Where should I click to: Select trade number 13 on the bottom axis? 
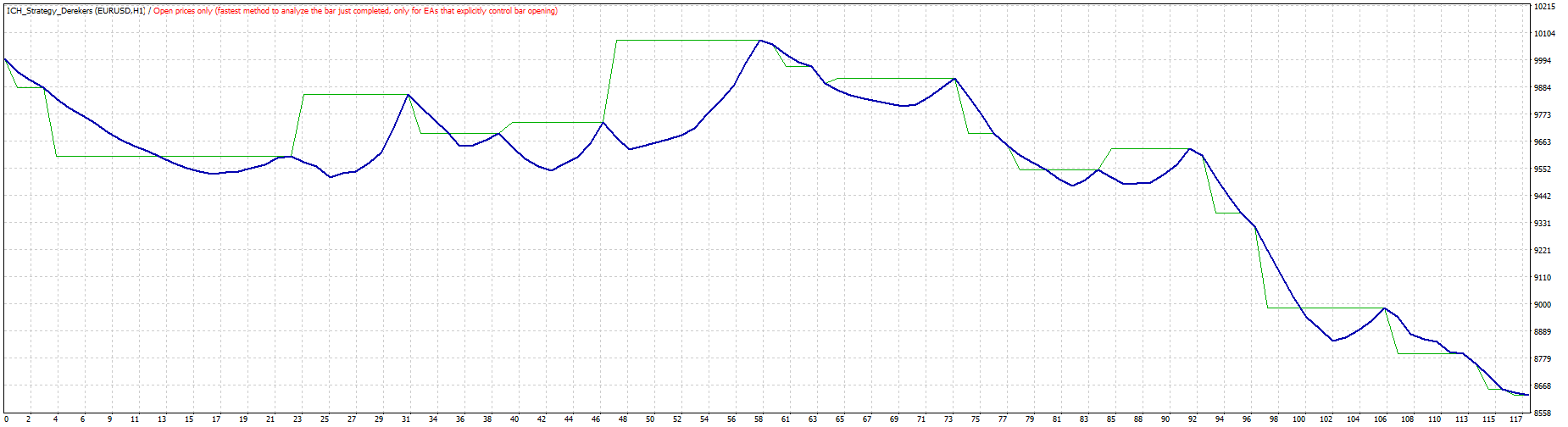click(162, 419)
